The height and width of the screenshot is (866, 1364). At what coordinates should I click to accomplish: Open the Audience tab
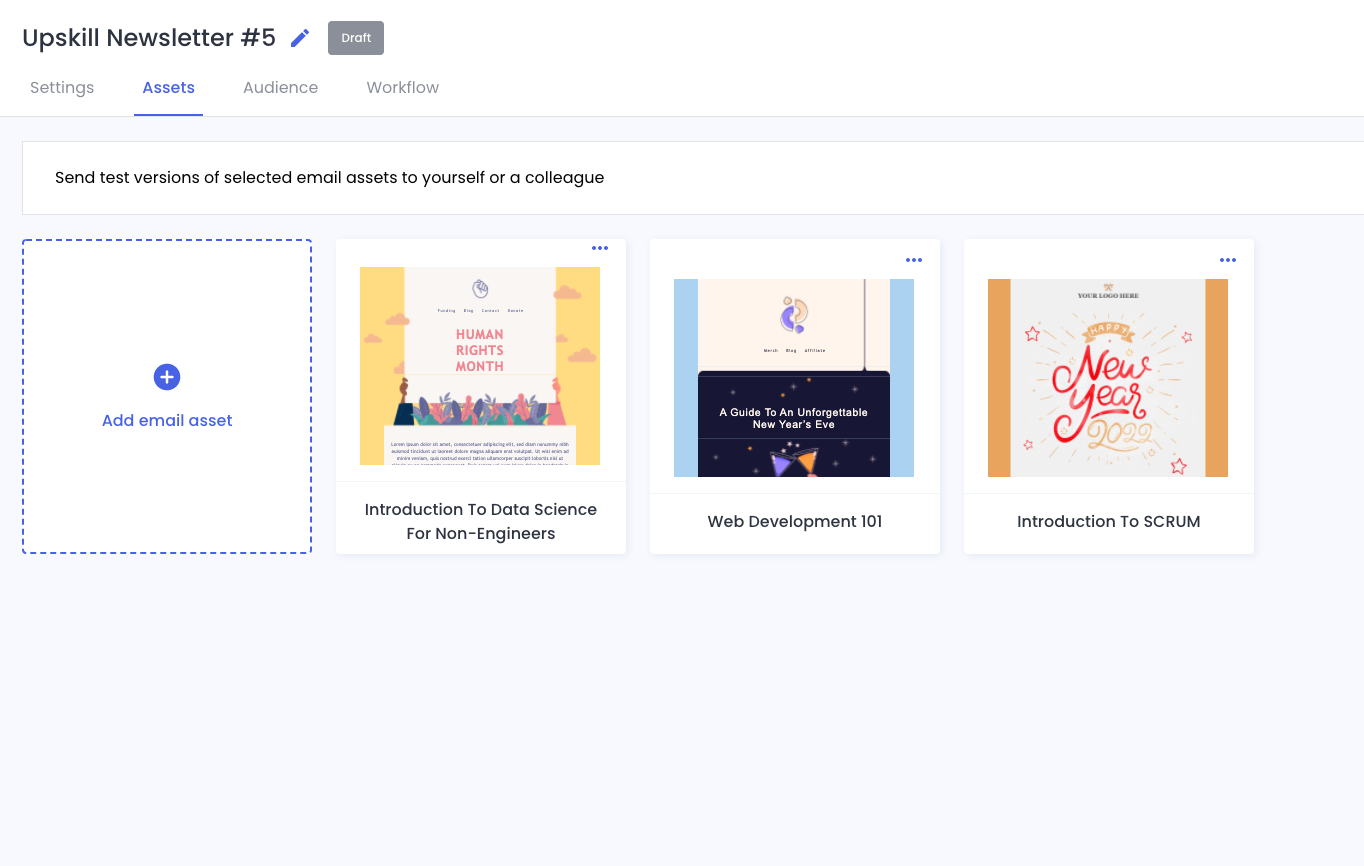(280, 88)
